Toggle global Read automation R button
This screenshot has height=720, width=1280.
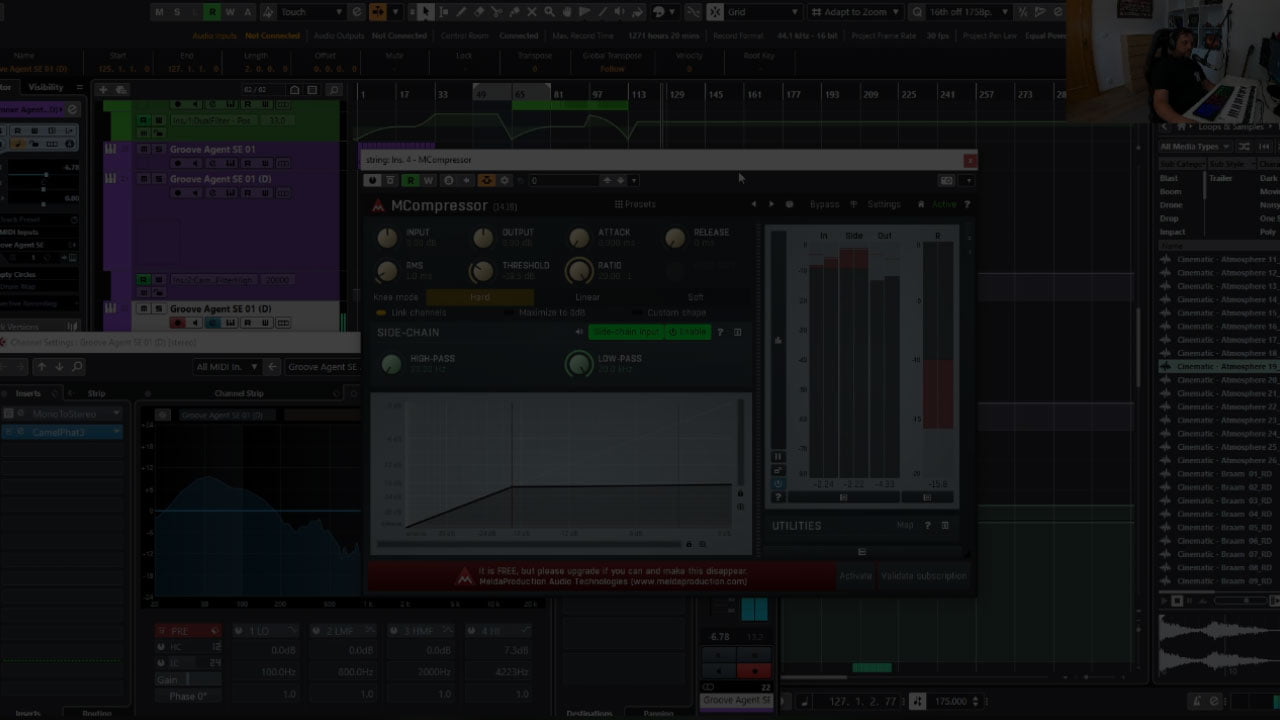tap(212, 12)
